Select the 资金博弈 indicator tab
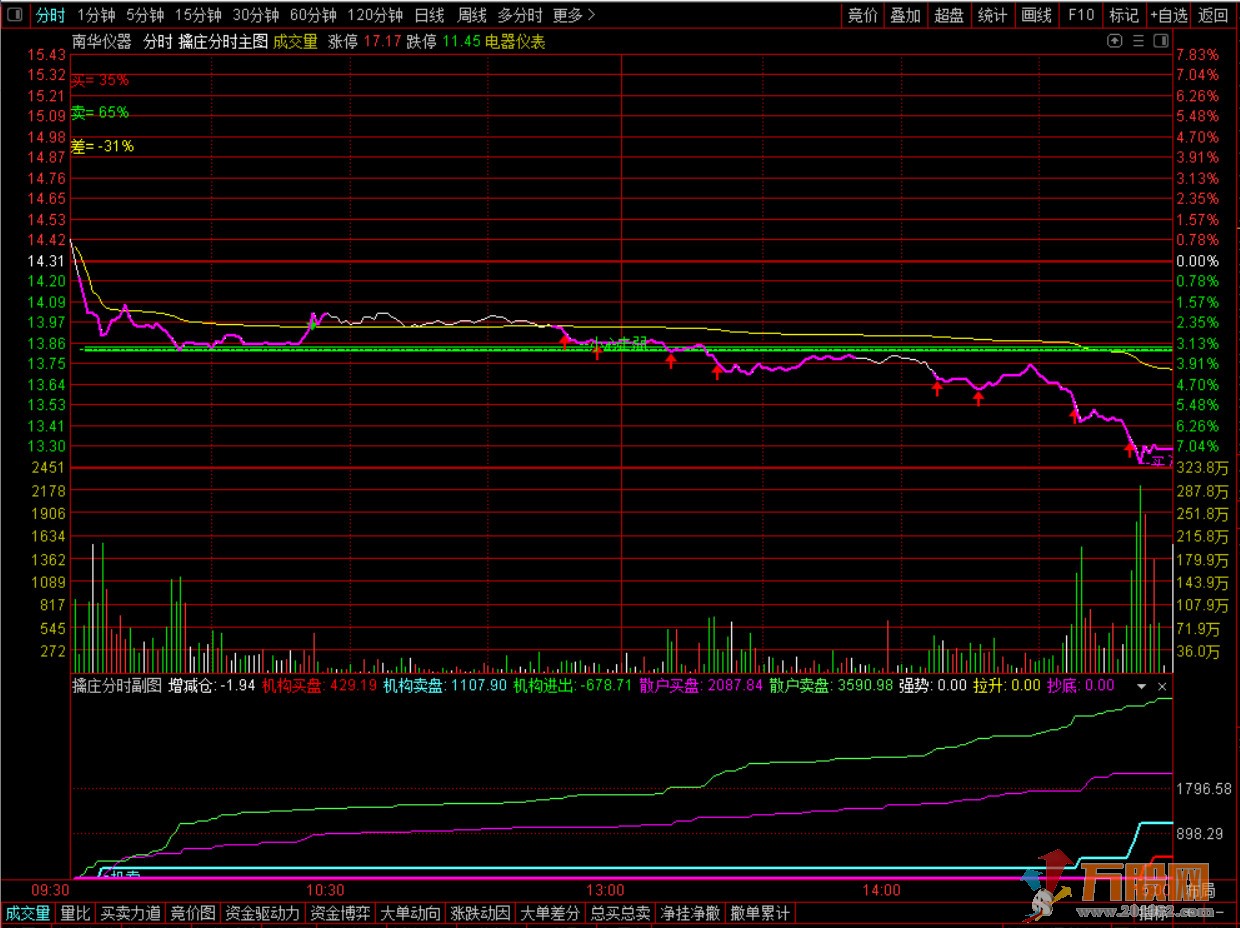Viewport: 1240px width, 928px height. (x=339, y=913)
